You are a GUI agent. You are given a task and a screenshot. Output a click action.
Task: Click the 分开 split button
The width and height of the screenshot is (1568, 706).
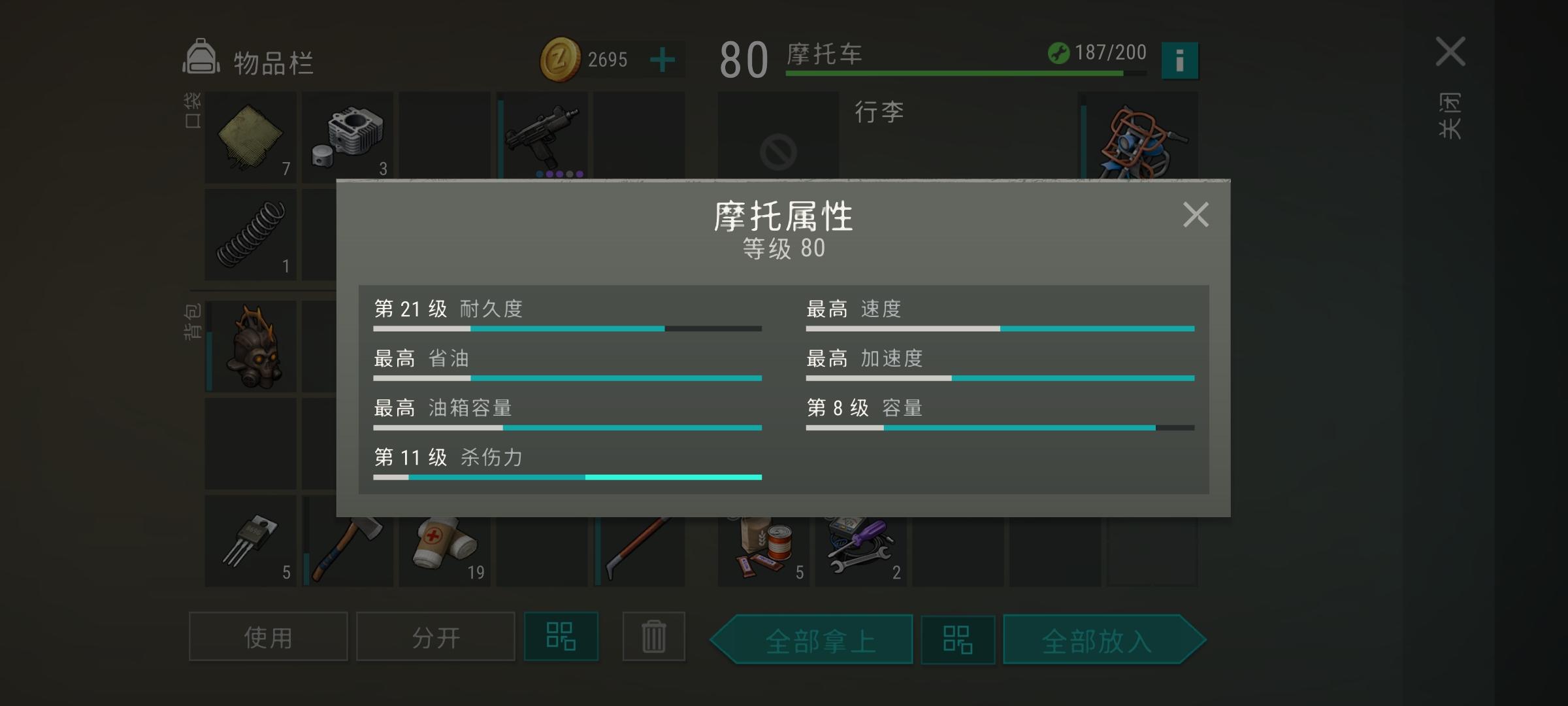coord(435,636)
